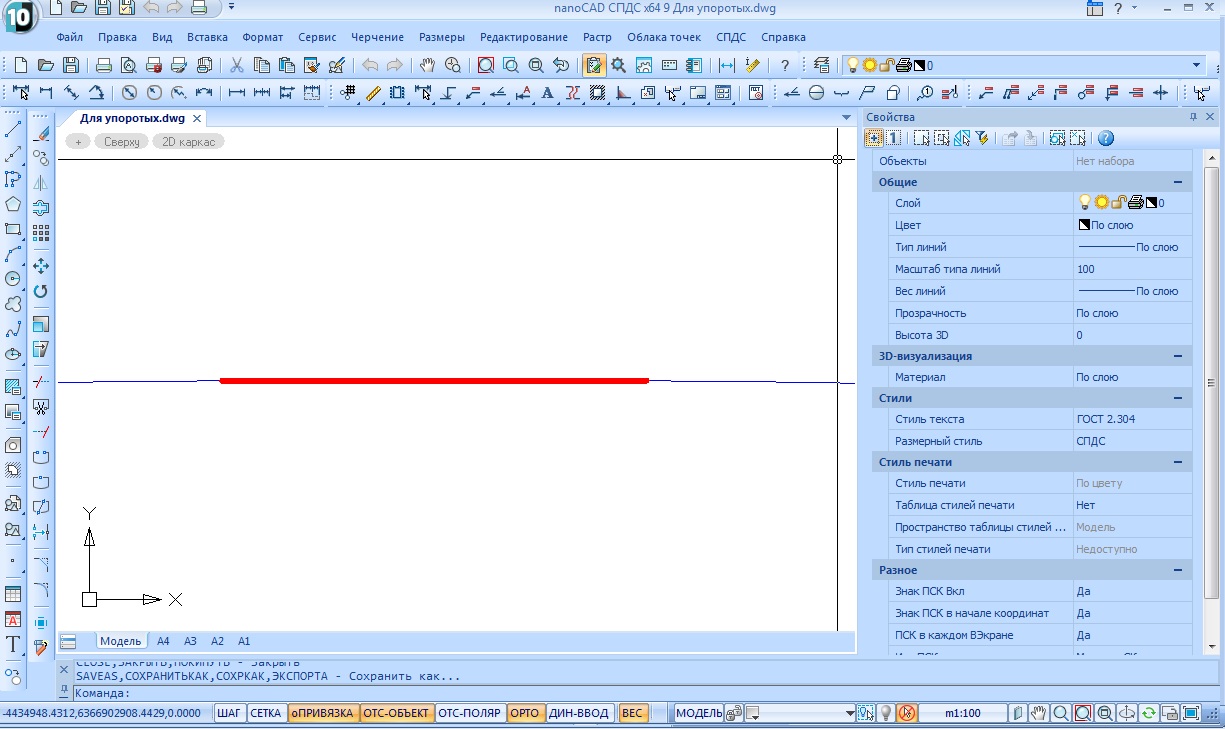Select the Move tool crossed arrows
Image resolution: width=1225 pixels, height=729 pixels.
click(x=41, y=266)
